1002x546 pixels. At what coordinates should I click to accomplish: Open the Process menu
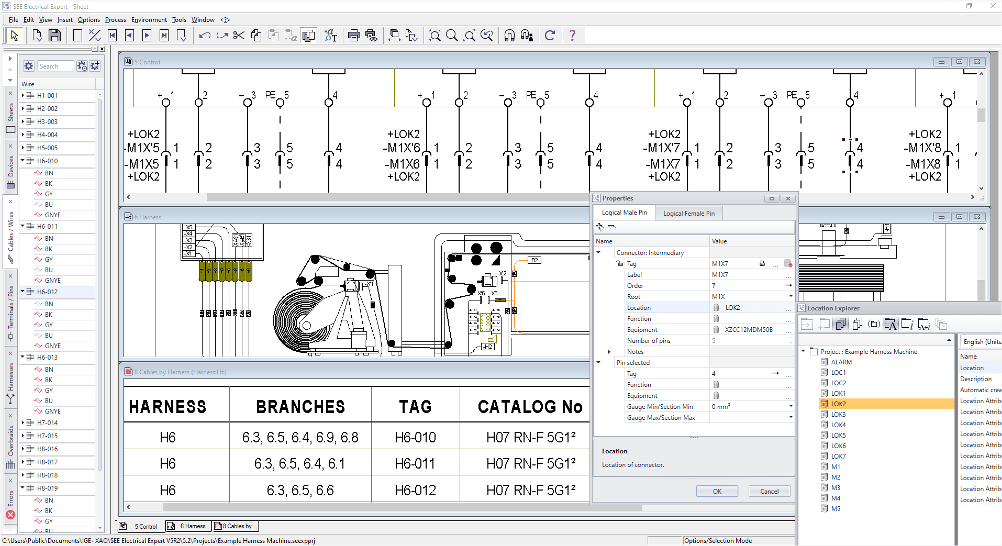coord(115,19)
